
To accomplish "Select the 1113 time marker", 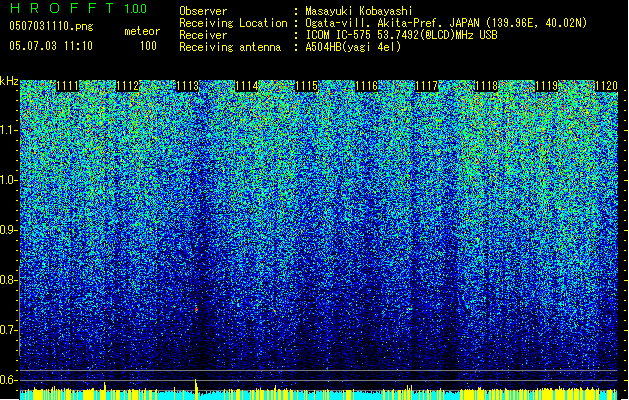I will pos(187,86).
